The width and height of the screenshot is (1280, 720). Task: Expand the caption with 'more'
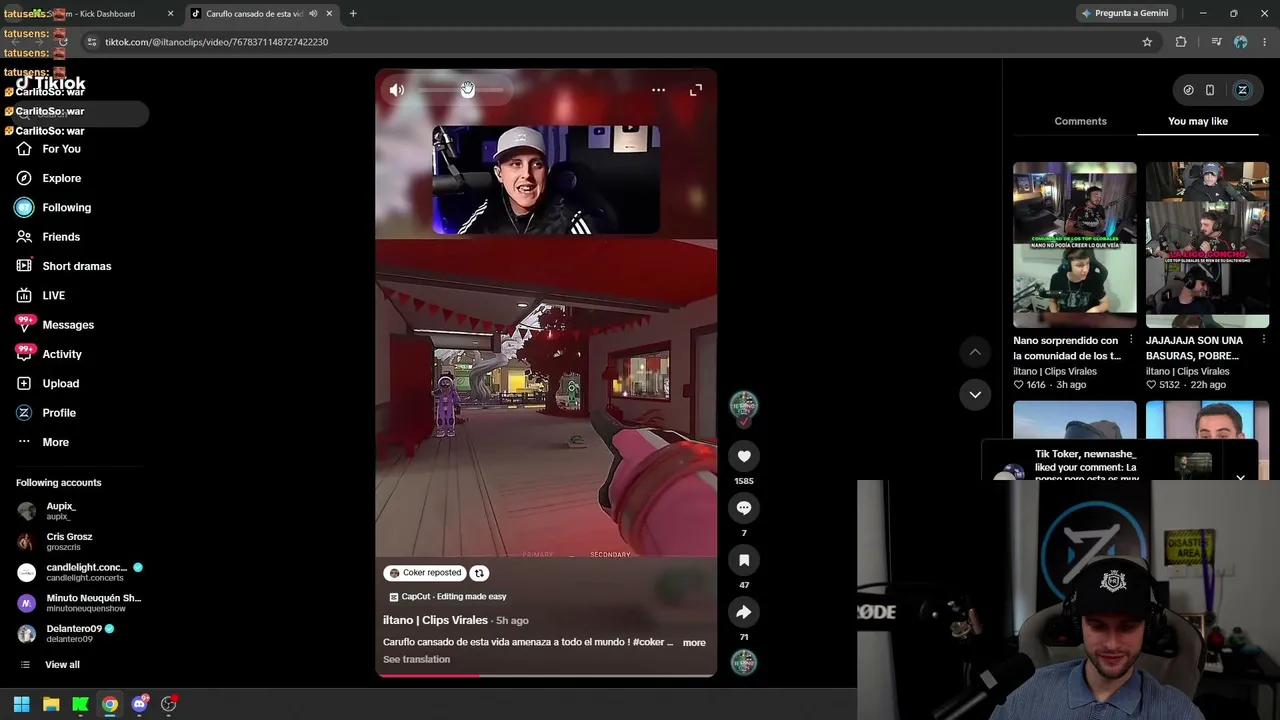(694, 643)
